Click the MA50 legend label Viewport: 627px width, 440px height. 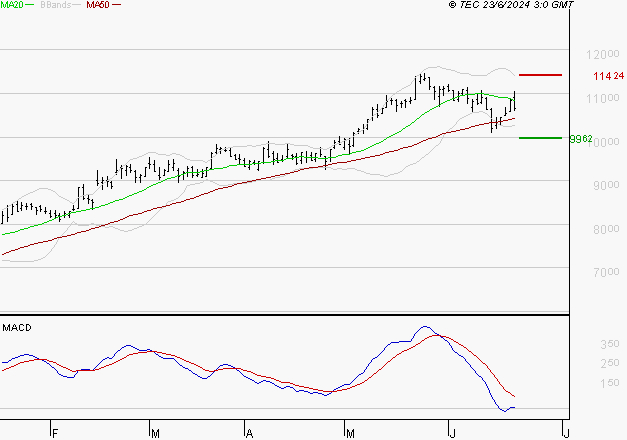tap(98, 5)
